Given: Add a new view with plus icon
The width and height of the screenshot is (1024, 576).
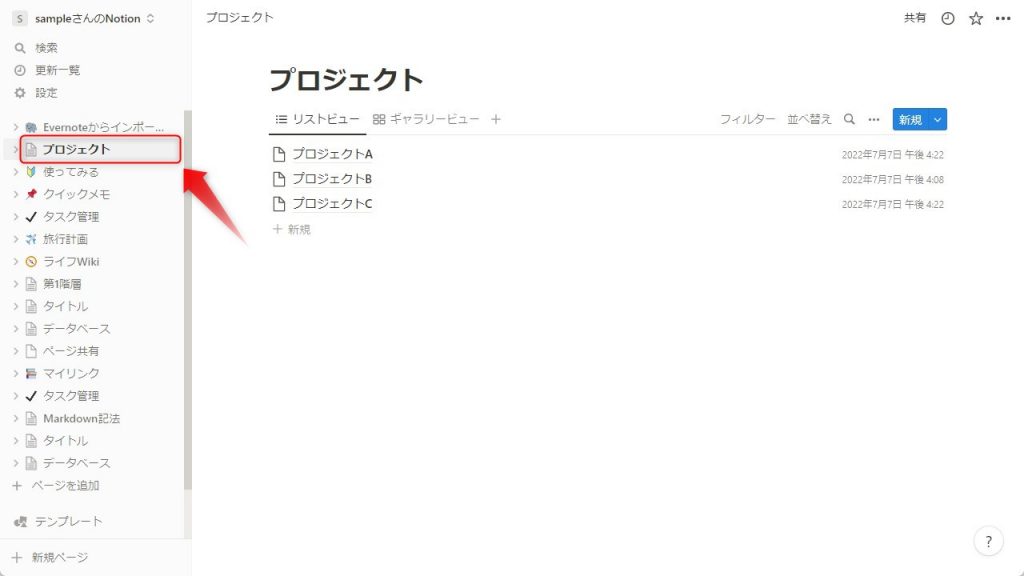Looking at the screenshot, I should [x=496, y=119].
